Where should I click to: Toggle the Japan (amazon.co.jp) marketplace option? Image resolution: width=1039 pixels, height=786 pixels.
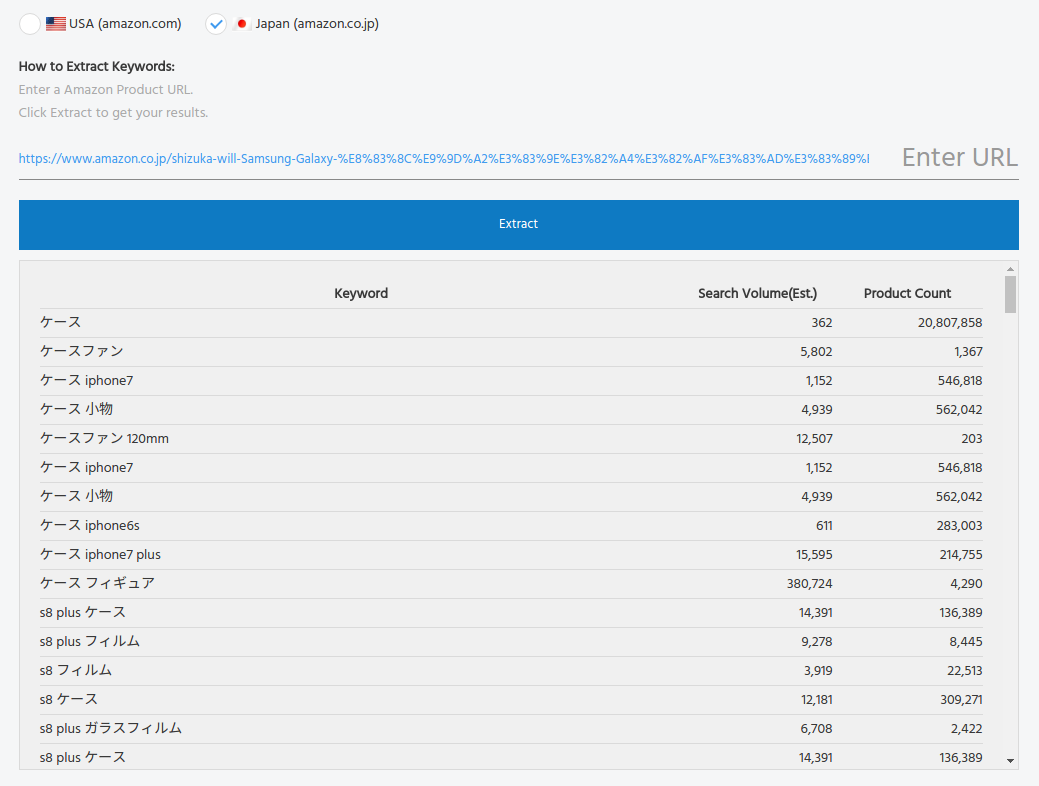click(x=216, y=24)
